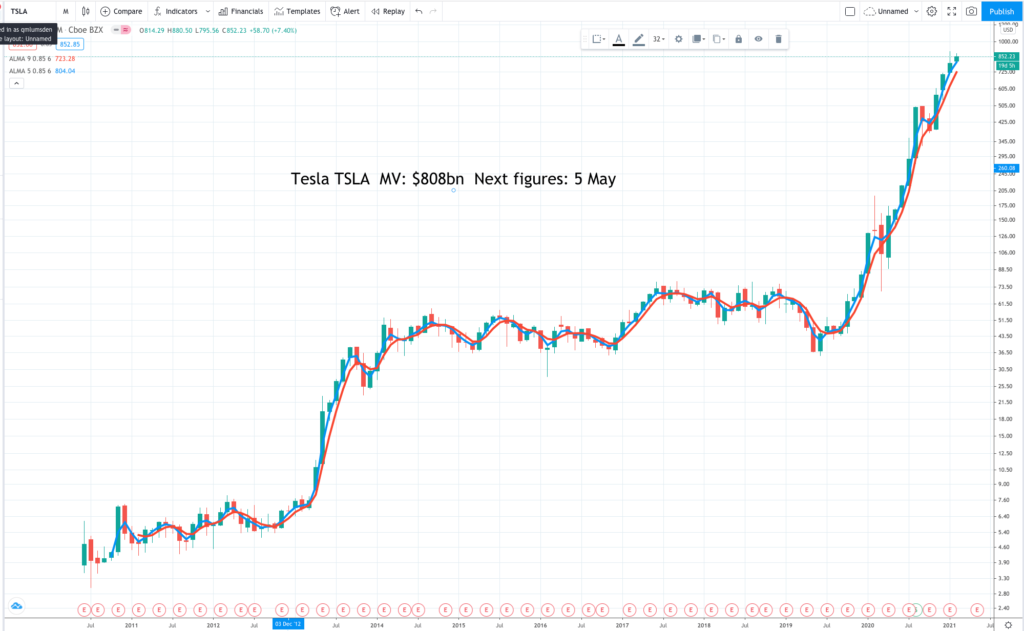The image size is (1024, 631).
Task: Click the earnings E marker above 2011
Action: [138, 610]
